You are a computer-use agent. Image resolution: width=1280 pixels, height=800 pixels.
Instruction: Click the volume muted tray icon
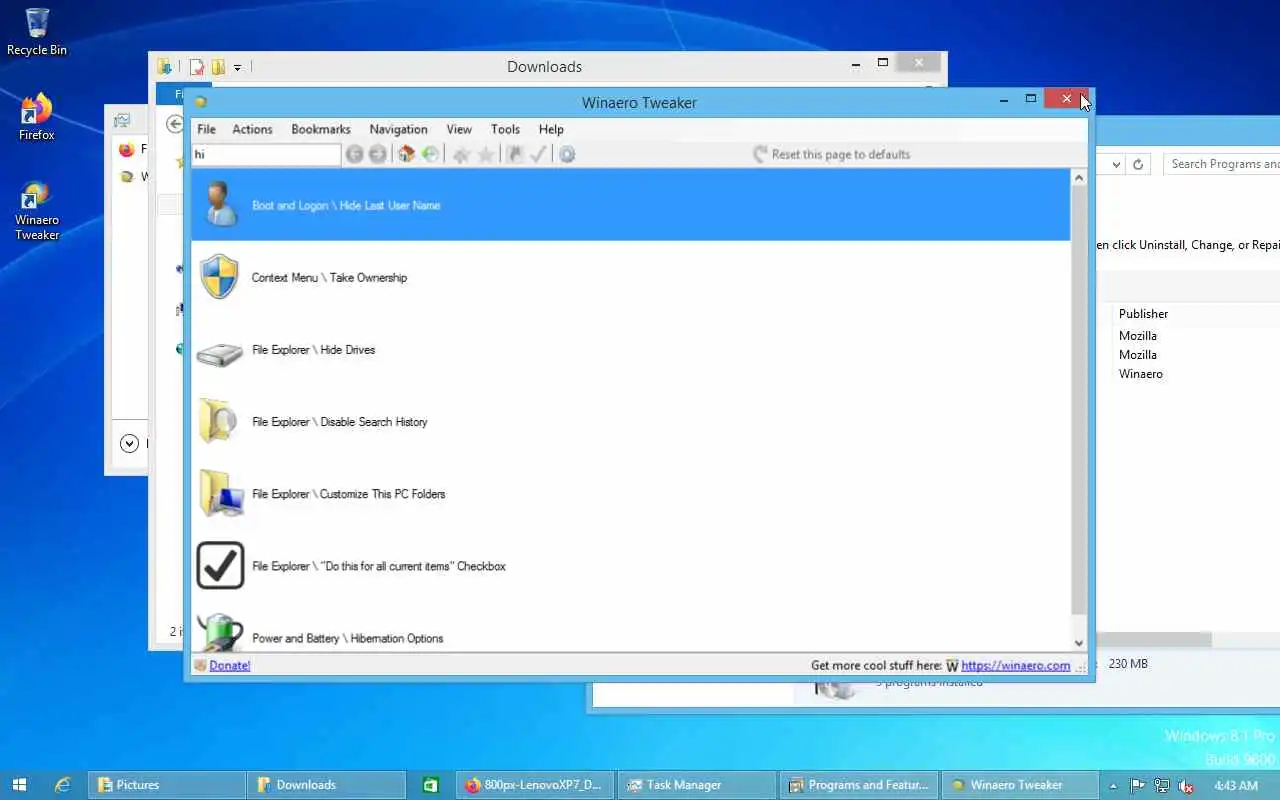pos(1186,786)
